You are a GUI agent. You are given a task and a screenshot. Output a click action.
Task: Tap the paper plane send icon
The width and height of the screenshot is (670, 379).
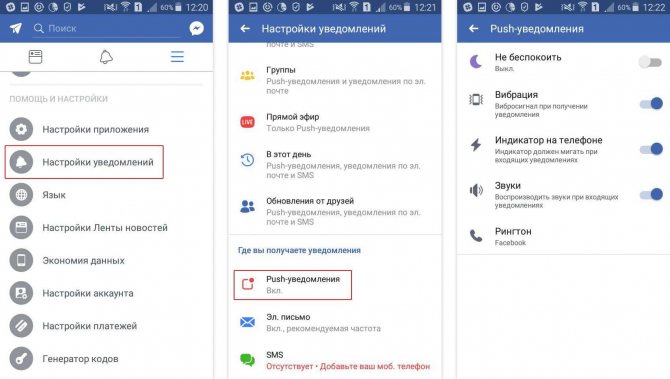(x=16, y=29)
